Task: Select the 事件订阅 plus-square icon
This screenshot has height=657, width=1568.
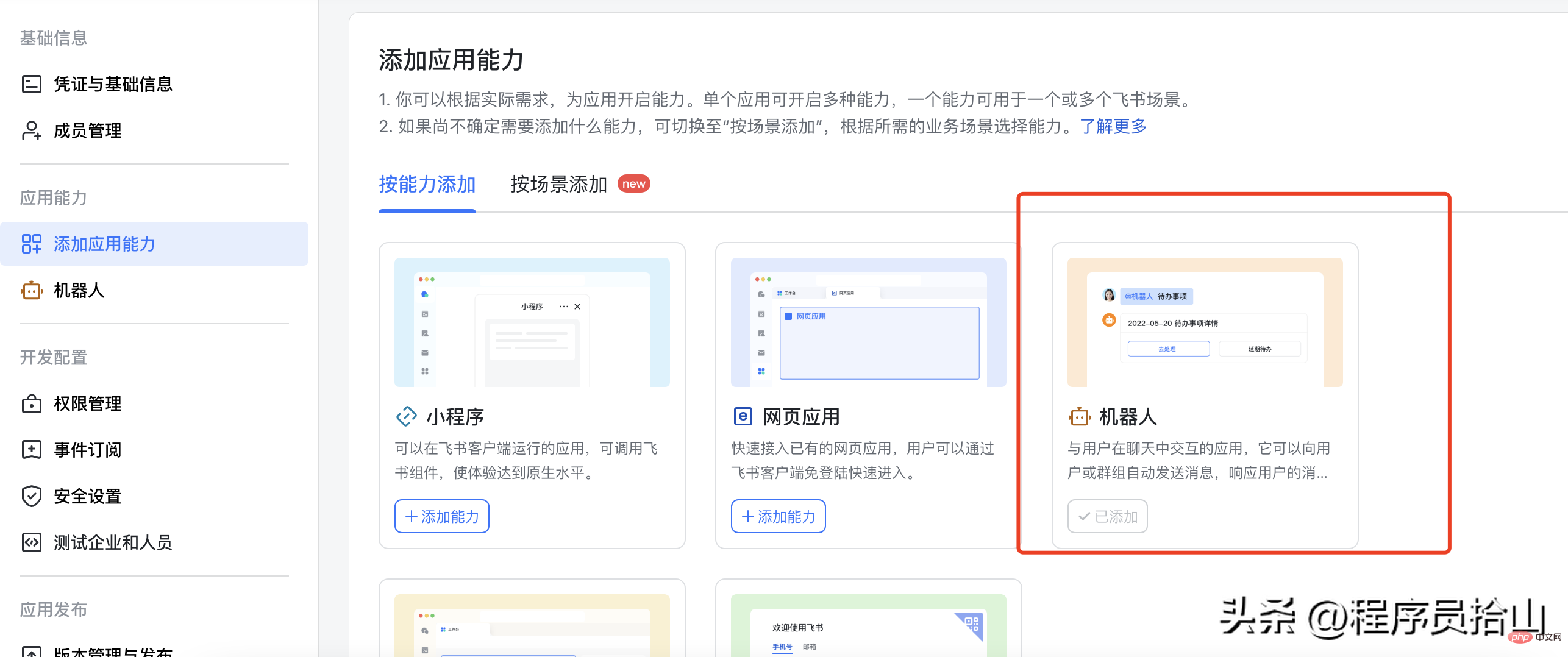Action: (31, 450)
